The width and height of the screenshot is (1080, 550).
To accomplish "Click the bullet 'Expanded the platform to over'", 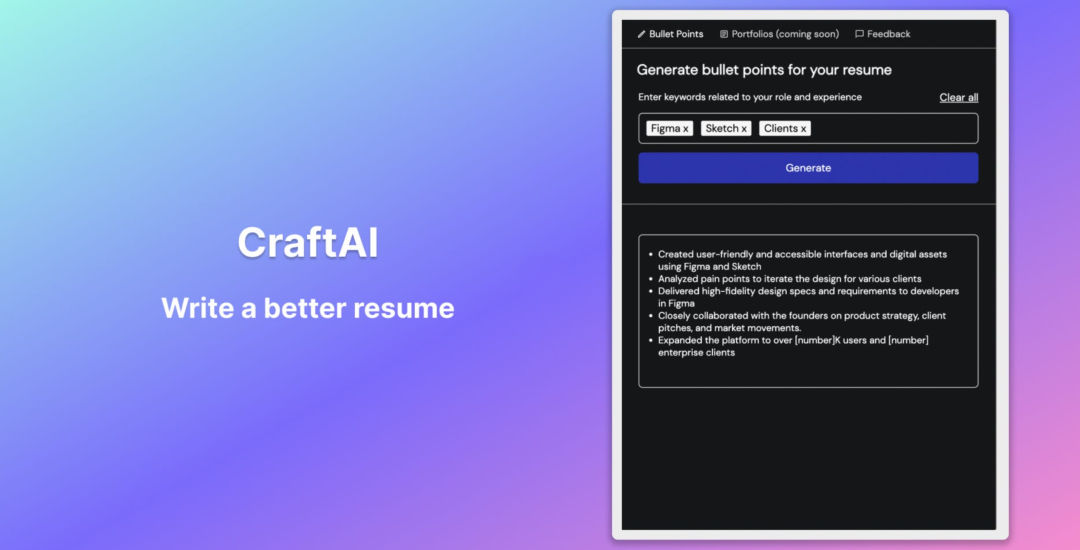I will [792, 346].
